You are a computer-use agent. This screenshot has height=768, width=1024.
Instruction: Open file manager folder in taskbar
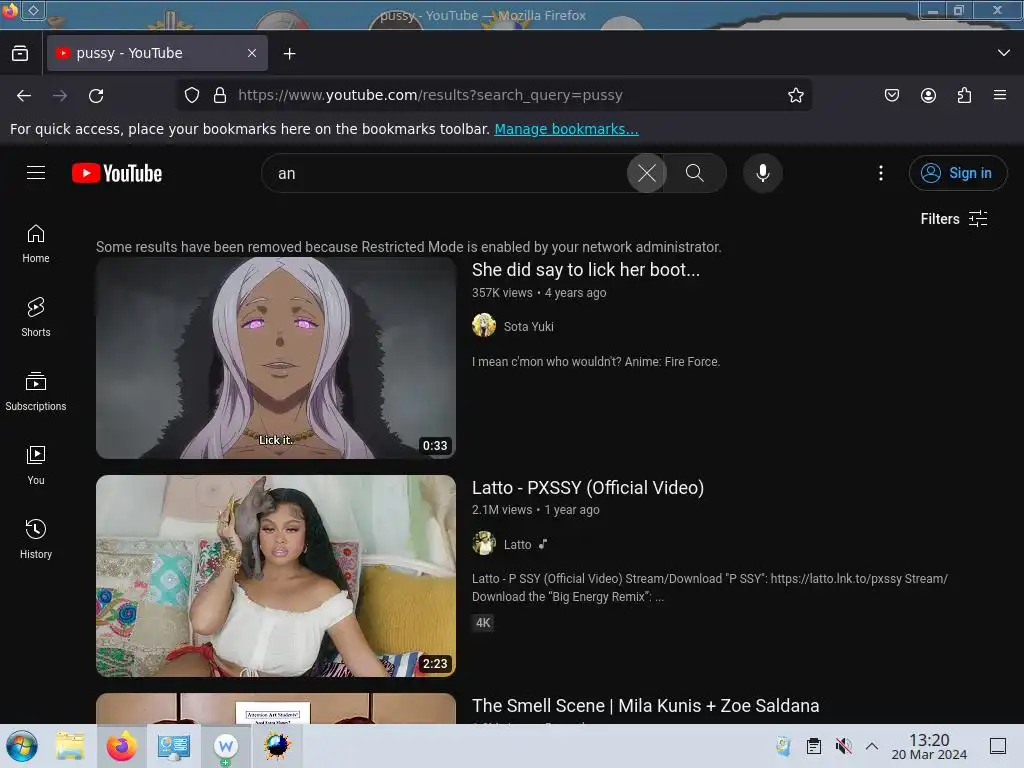[70, 746]
